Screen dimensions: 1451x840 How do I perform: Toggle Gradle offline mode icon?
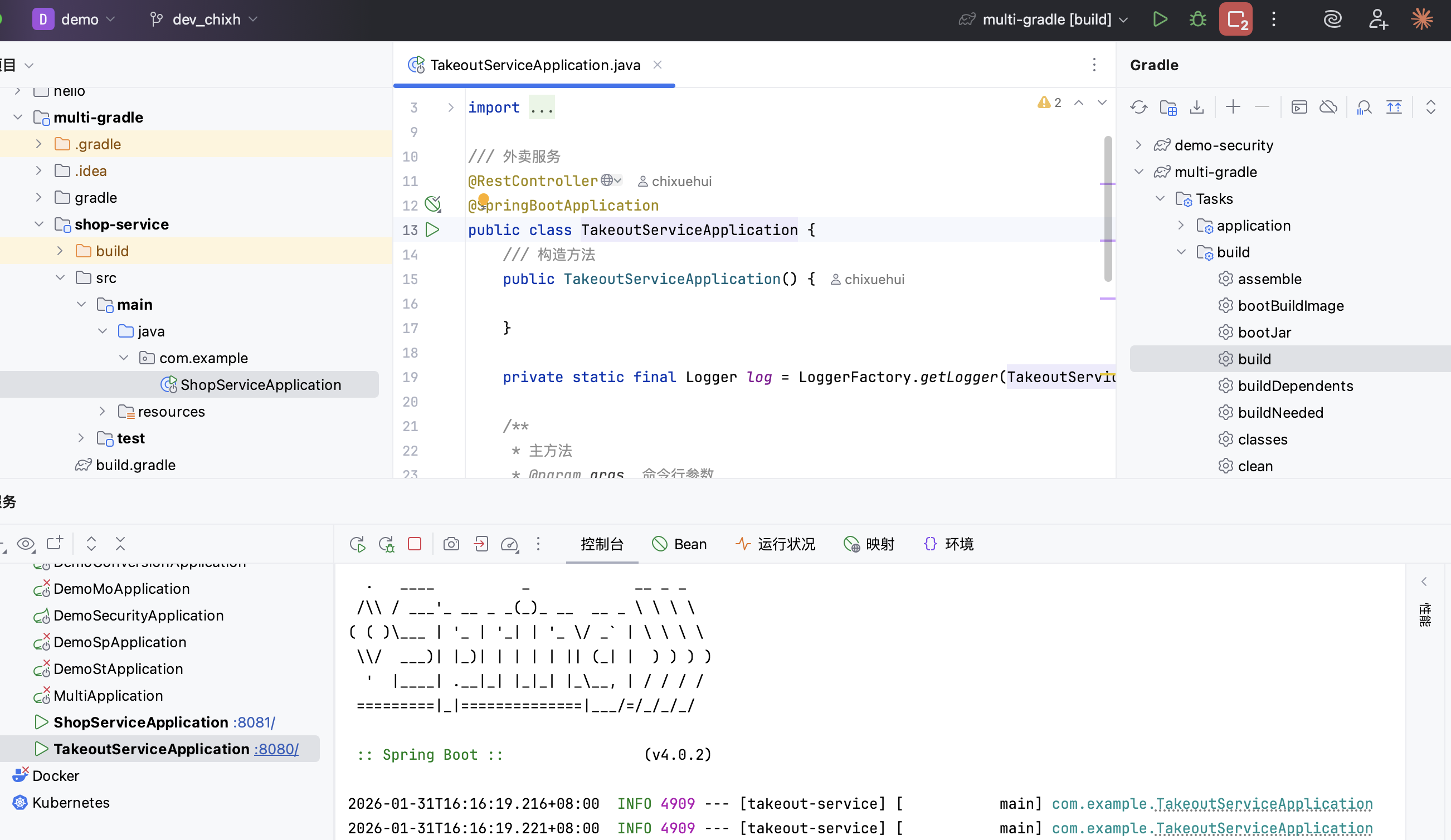1328,107
